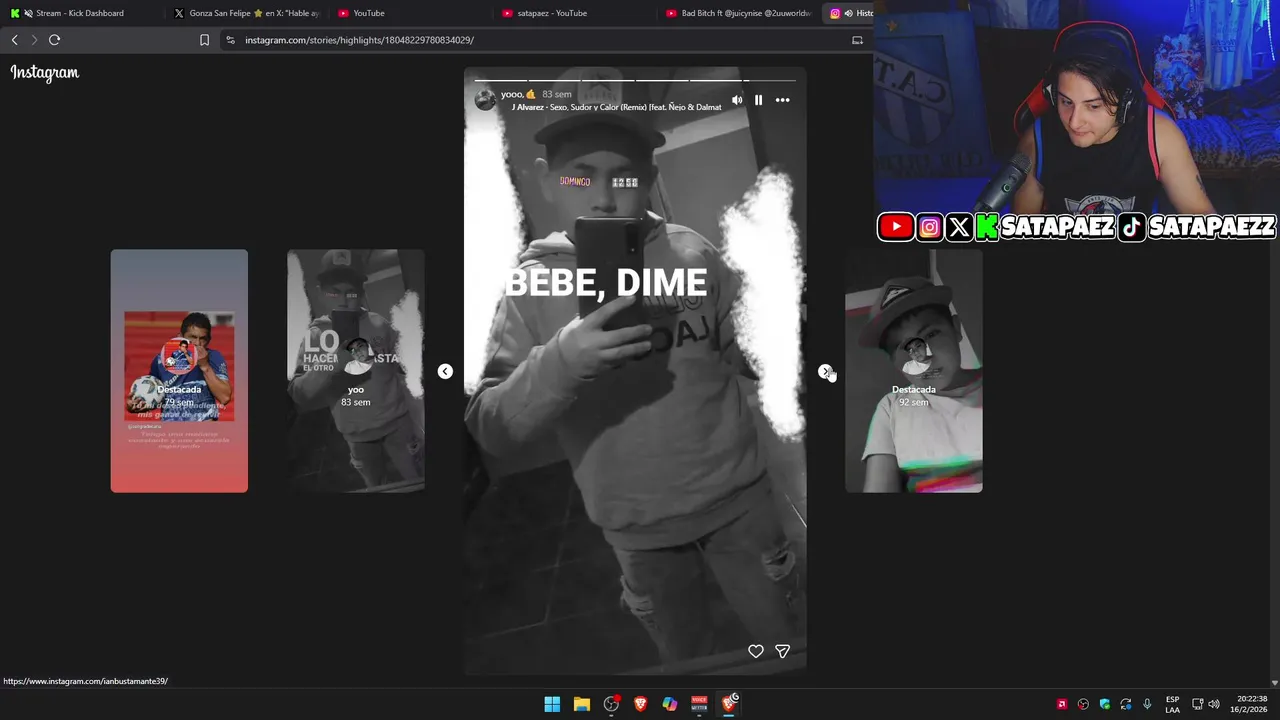Screen dimensions: 1280x720
Task: Click the sync update tray icon
Action: [x=1126, y=704]
